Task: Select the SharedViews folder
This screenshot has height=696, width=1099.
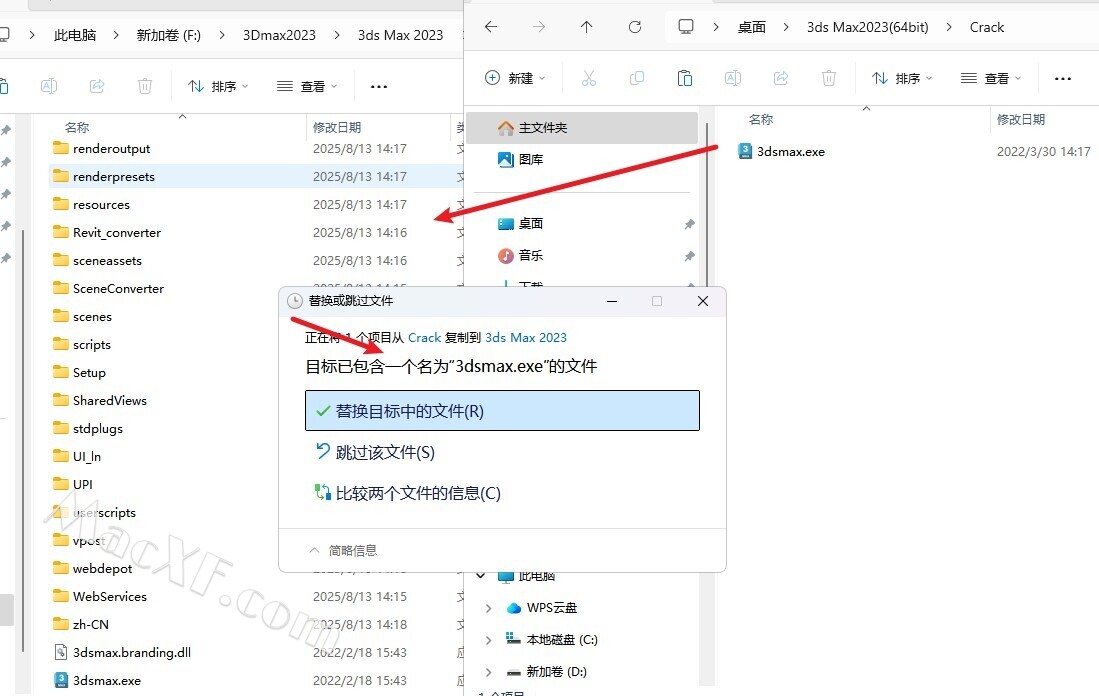Action: pyautogui.click(x=100, y=400)
